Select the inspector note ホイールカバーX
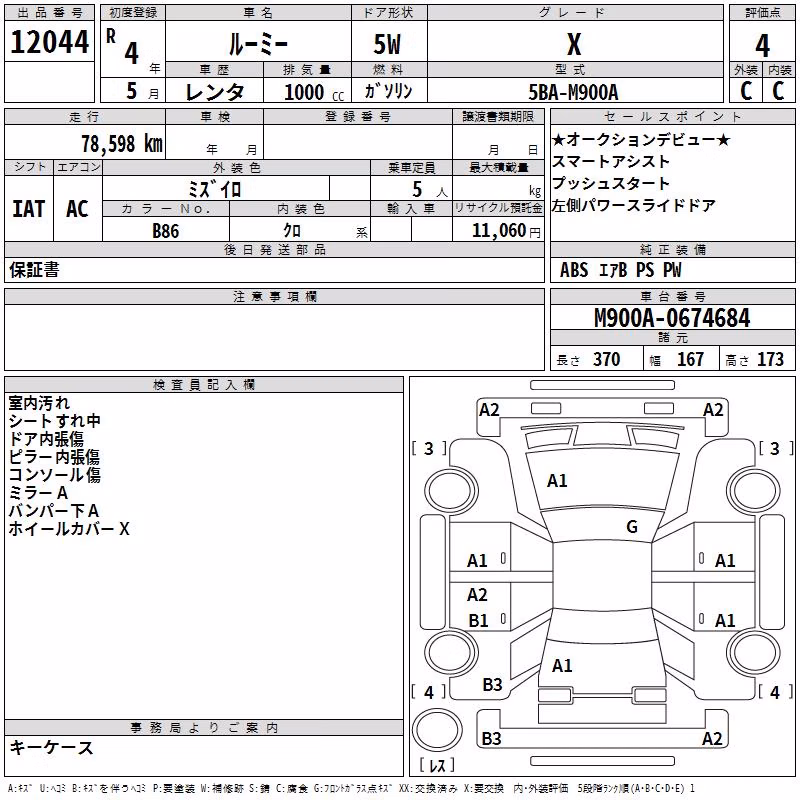 click(69, 529)
